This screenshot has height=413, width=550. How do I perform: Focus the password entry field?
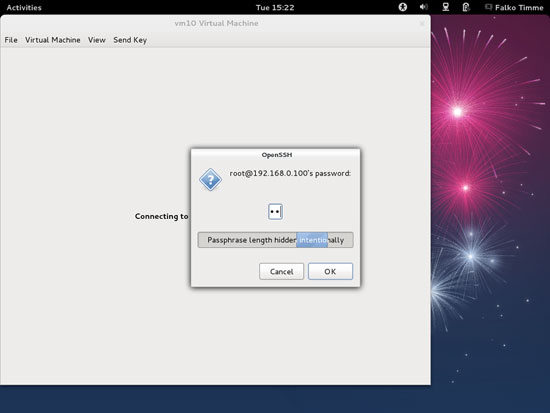click(x=275, y=212)
